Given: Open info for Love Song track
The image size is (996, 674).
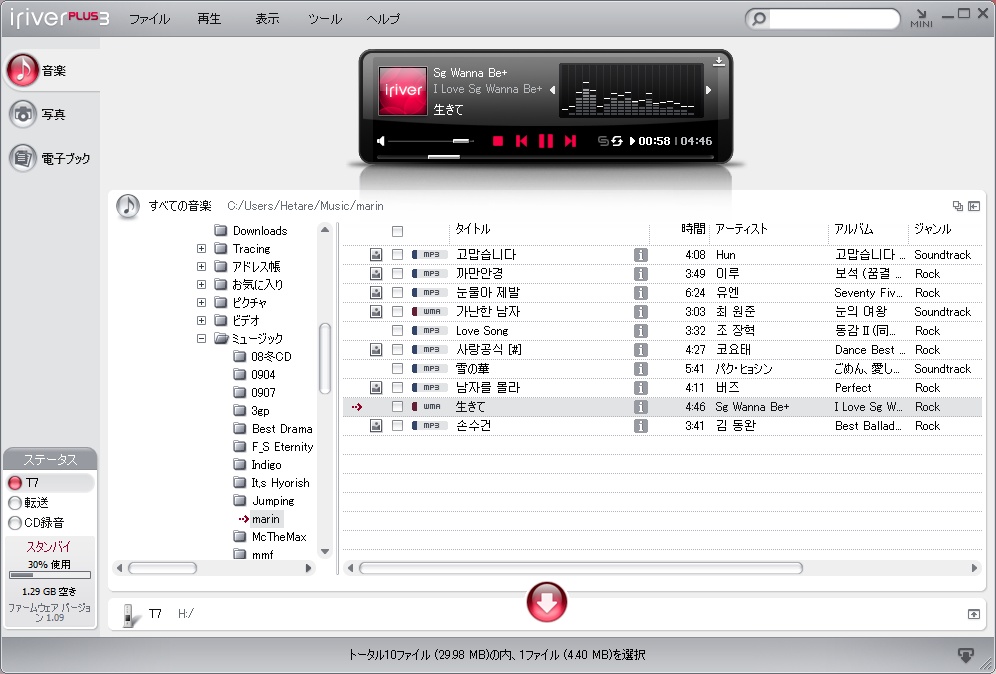Looking at the screenshot, I should point(641,331).
